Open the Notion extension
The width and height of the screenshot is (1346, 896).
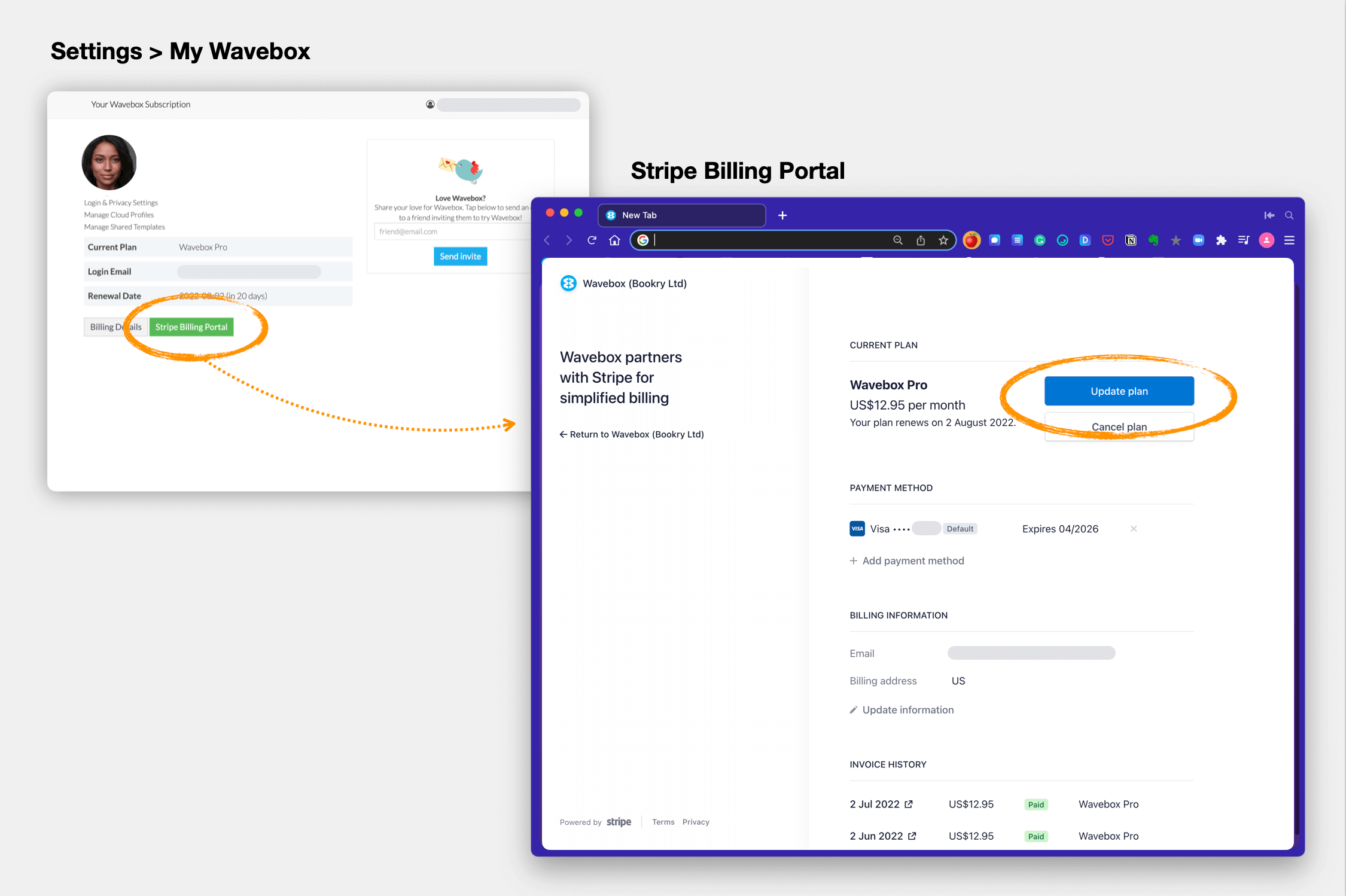coord(1131,240)
